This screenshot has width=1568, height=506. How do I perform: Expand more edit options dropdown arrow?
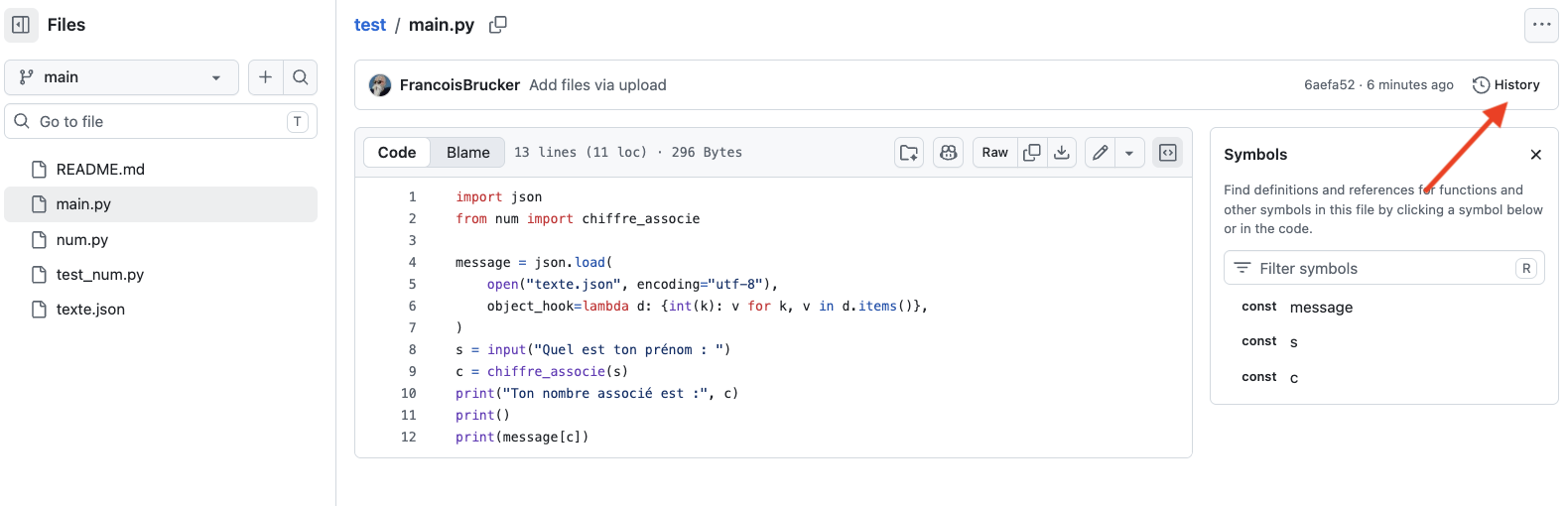pyautogui.click(x=1129, y=152)
